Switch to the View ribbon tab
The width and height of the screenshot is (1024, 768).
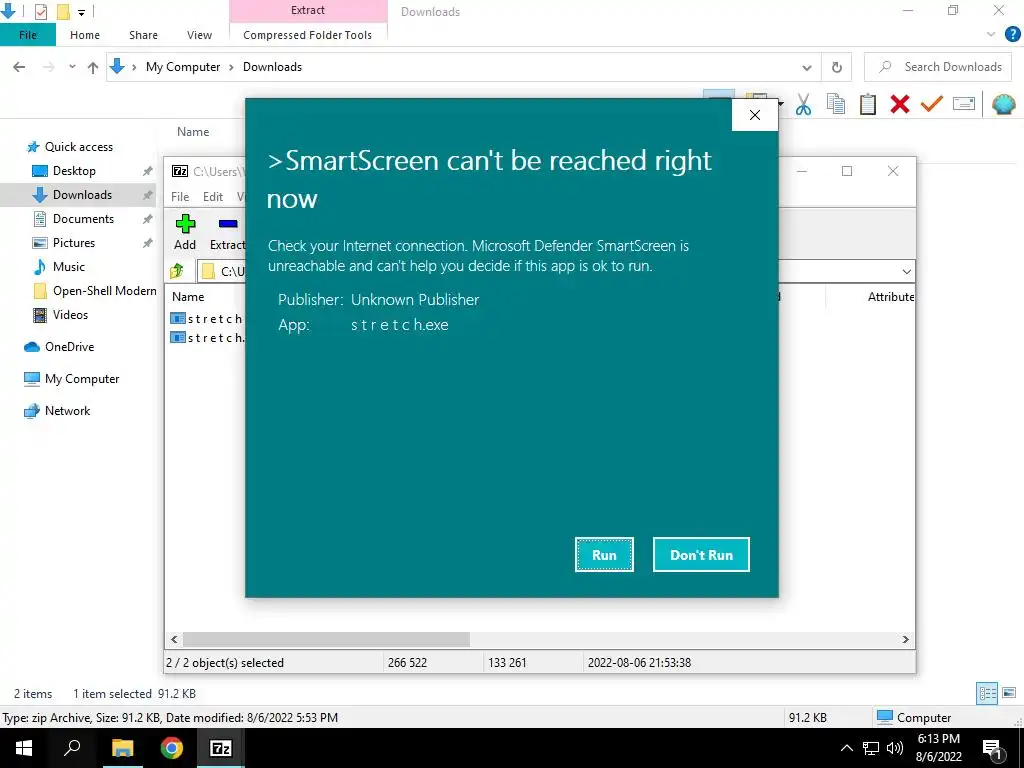199,35
